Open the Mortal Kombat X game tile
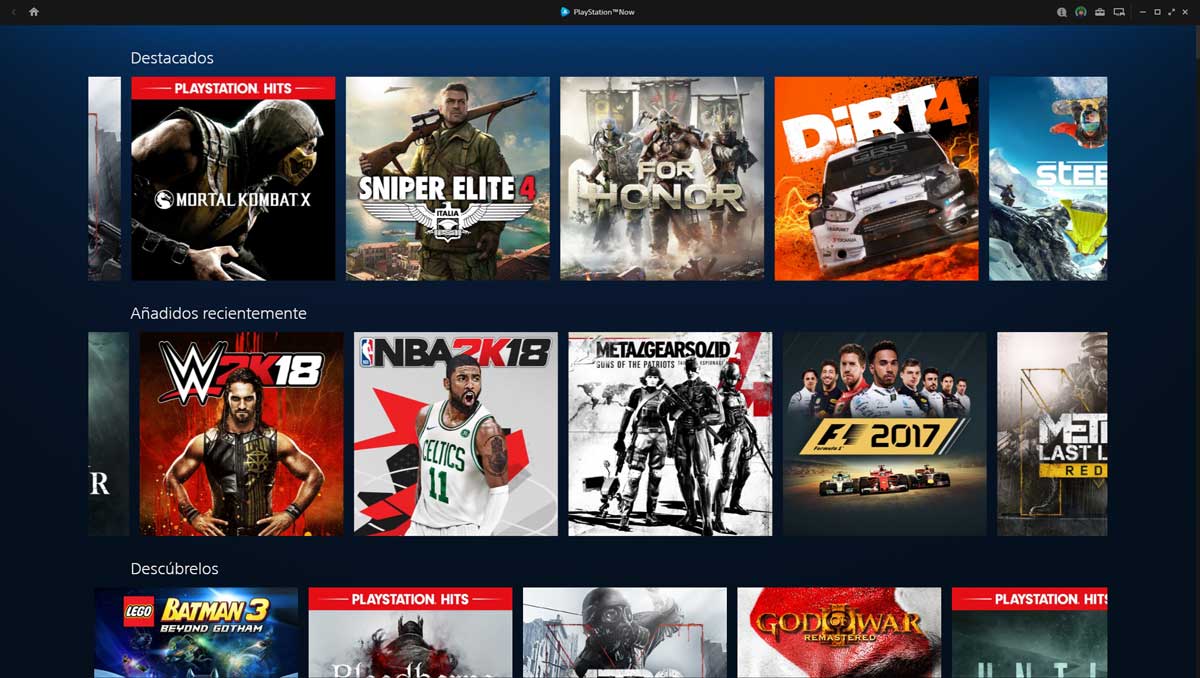Image resolution: width=1200 pixels, height=678 pixels. pyautogui.click(x=233, y=179)
